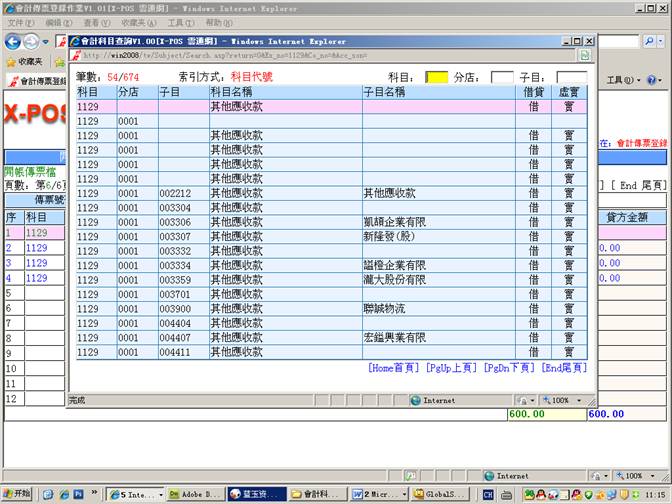
Task: Go to [Home首頁] in the popup
Action: coord(393,368)
